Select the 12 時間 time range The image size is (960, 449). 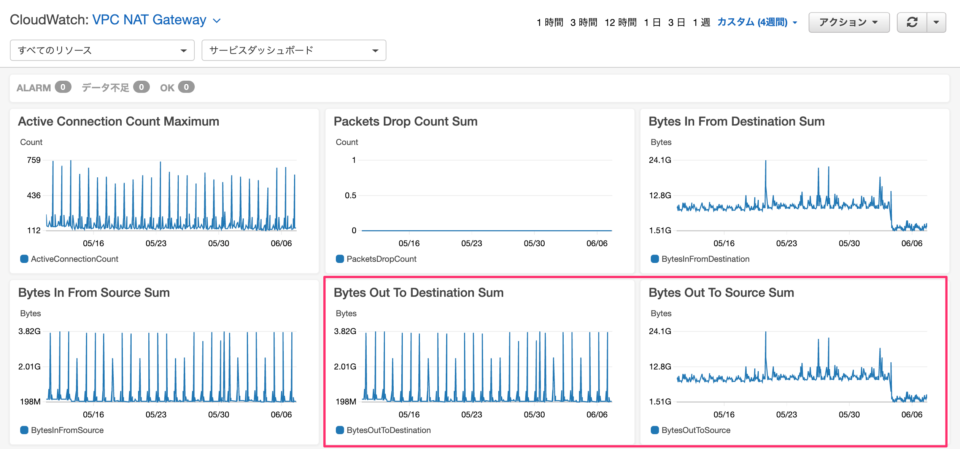[x=620, y=23]
